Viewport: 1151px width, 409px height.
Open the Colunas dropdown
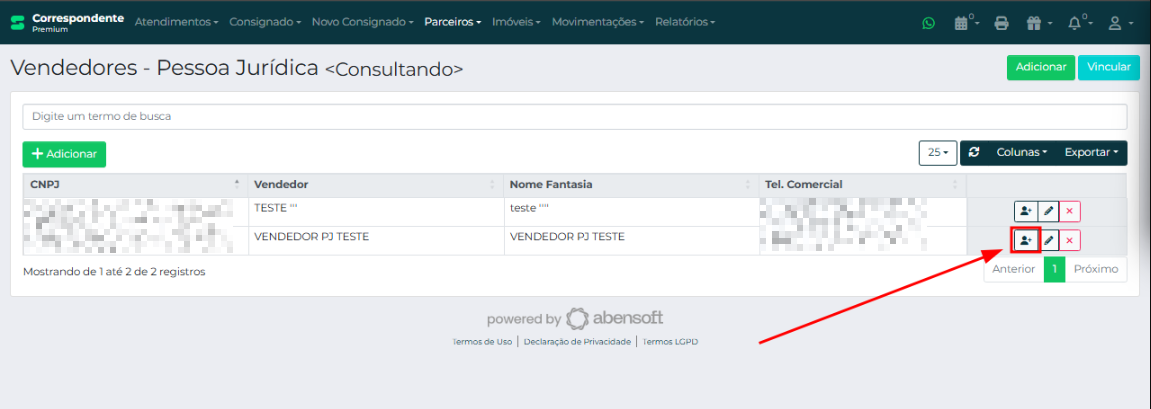[x=1021, y=153]
